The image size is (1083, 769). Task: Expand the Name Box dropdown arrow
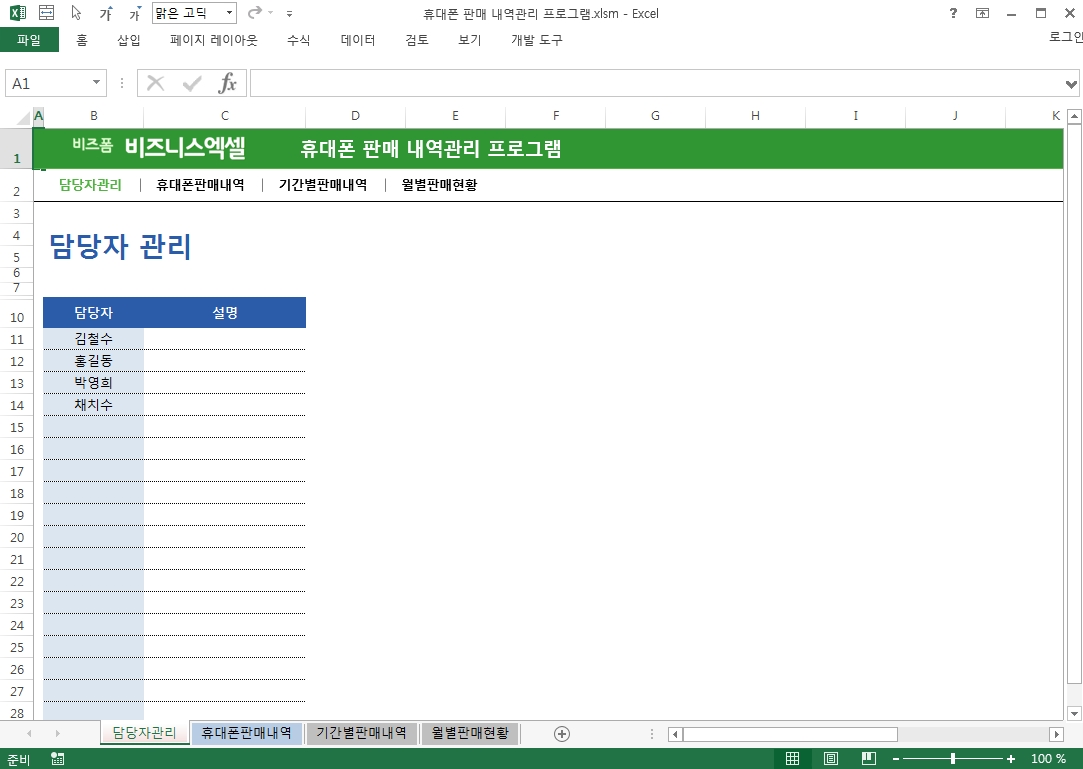[96, 83]
